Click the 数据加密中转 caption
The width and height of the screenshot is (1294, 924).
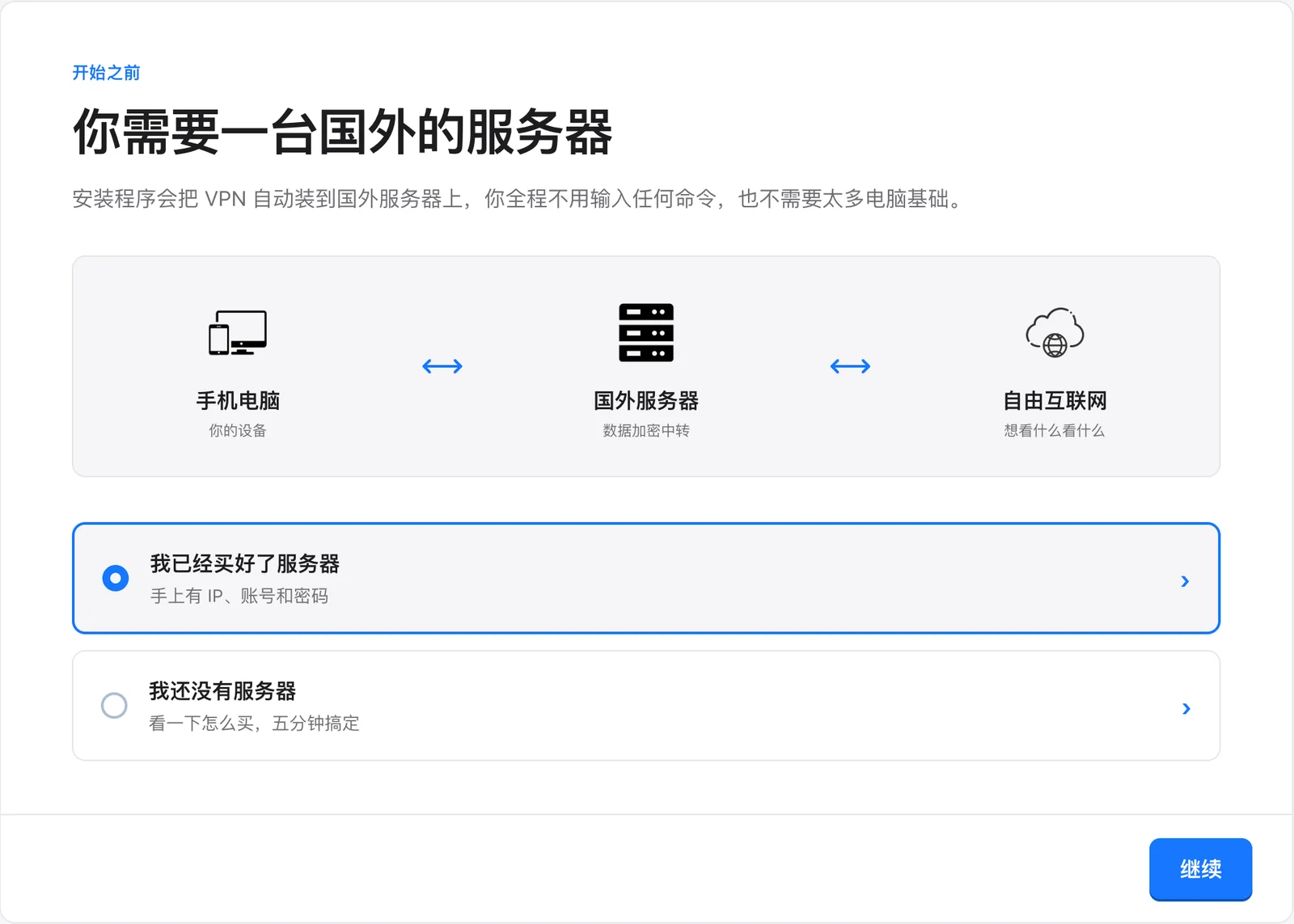(x=646, y=430)
